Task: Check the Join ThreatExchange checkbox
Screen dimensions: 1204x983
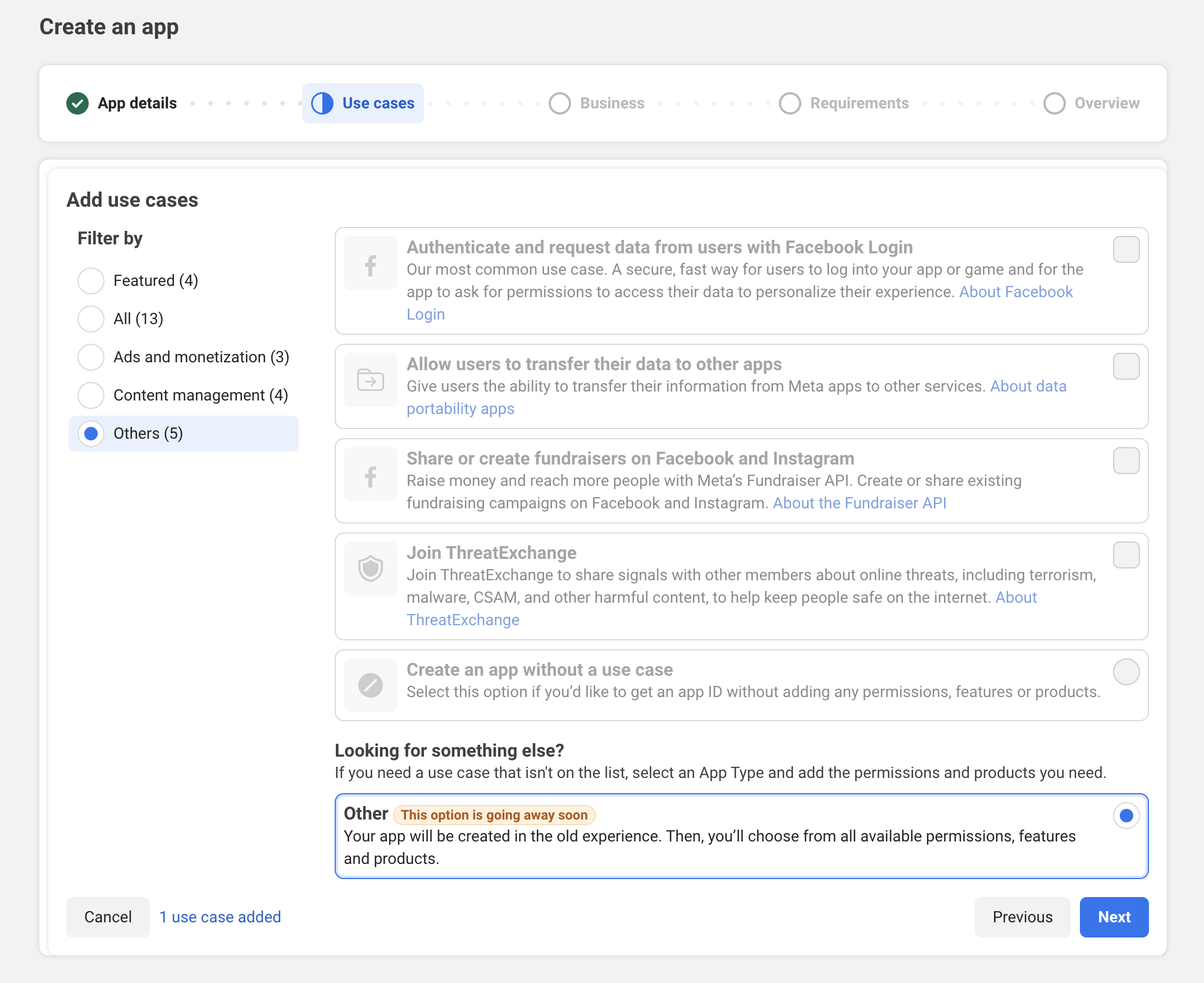Action: click(x=1125, y=555)
